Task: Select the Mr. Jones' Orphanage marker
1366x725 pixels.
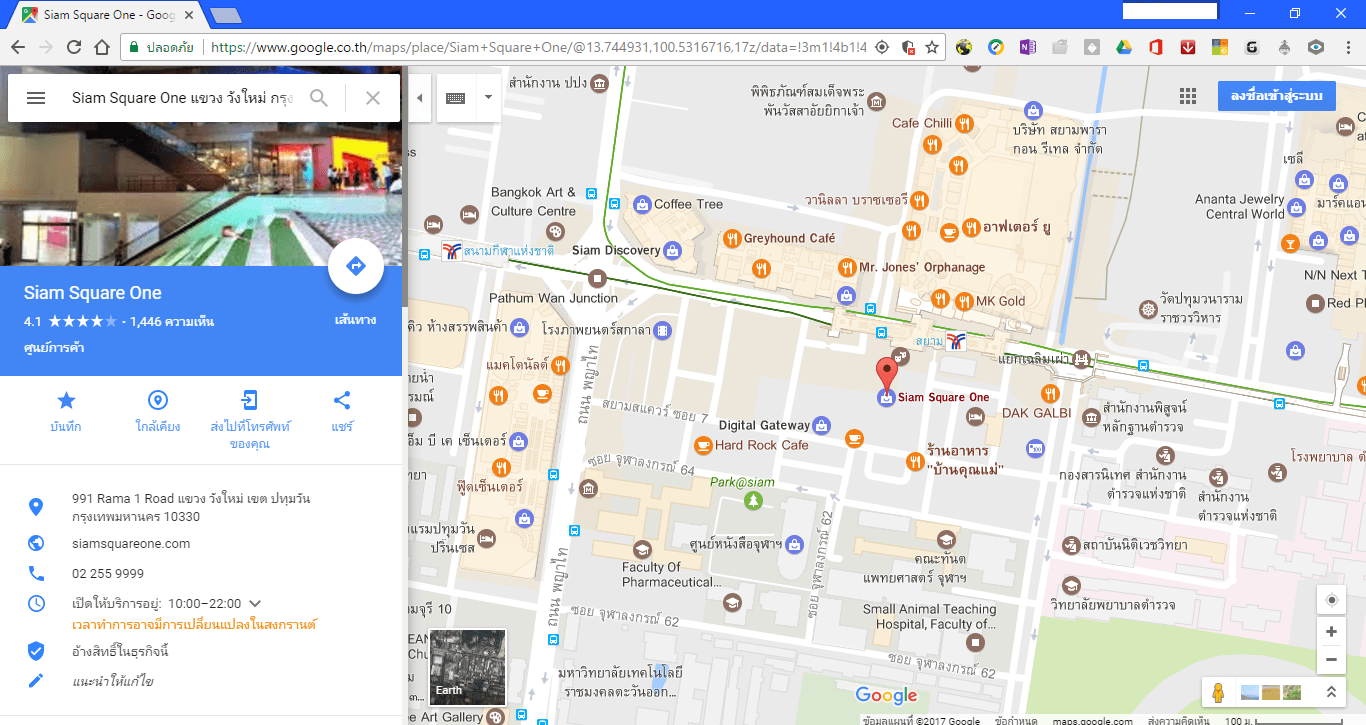Action: 847,267
